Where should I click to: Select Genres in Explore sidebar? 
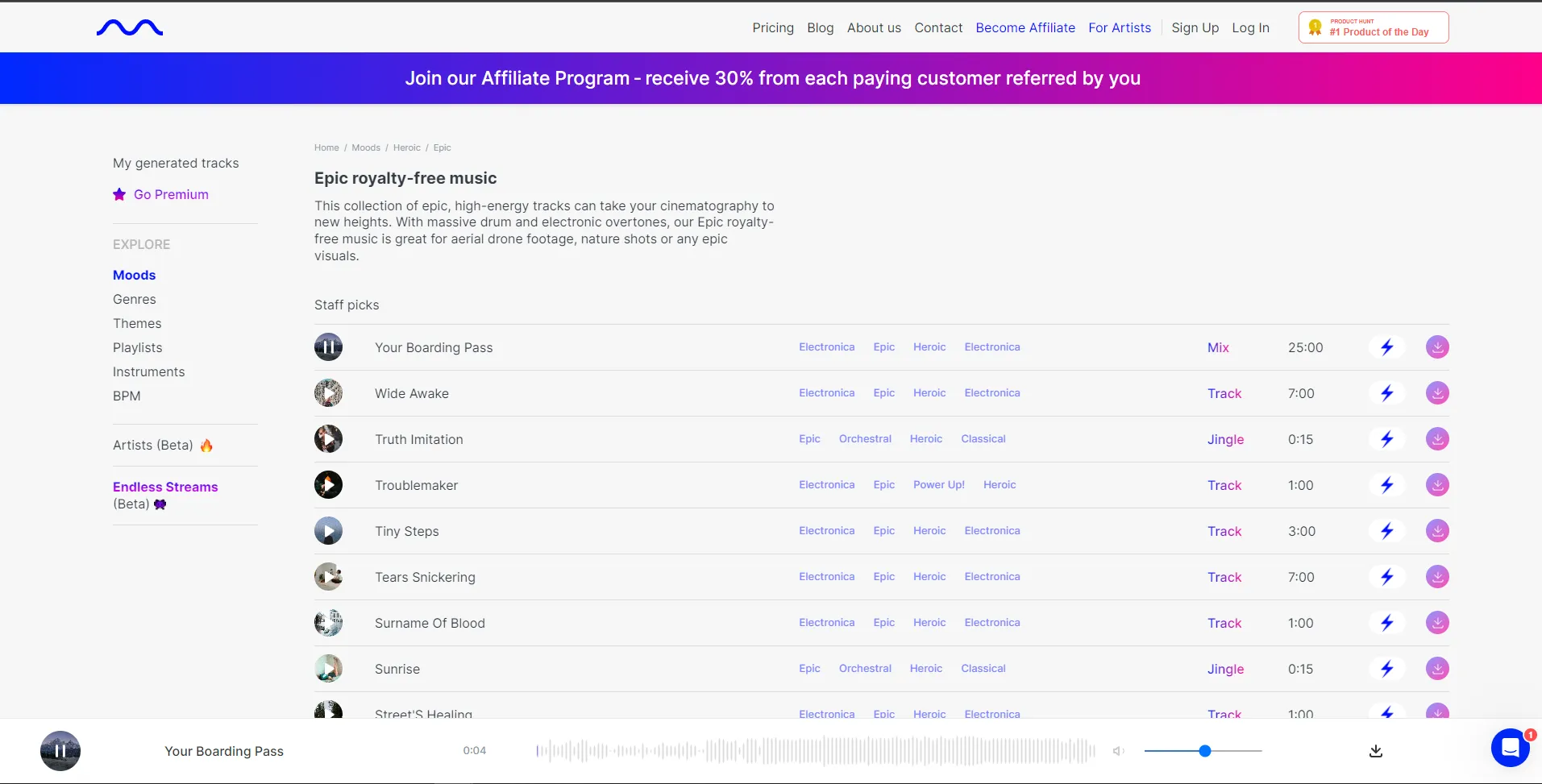(135, 299)
